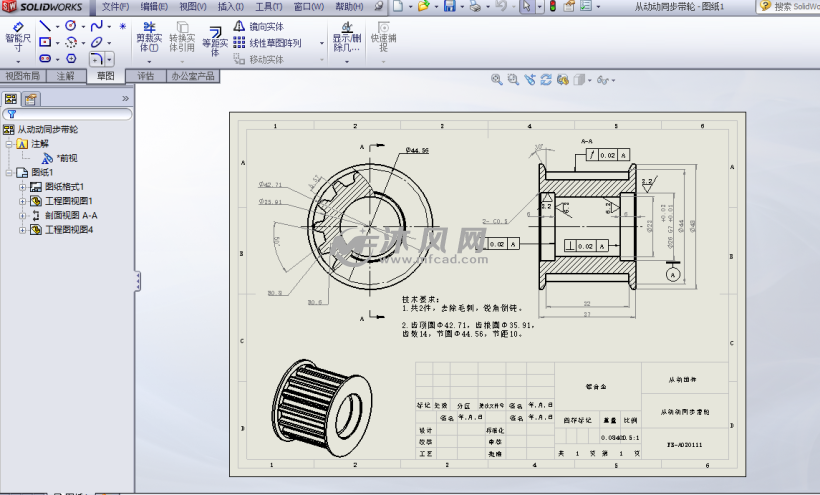Image resolution: width=820 pixels, height=495 pixels.
Task: Expand the 图纸格式1 tree node
Action: (x=22, y=187)
